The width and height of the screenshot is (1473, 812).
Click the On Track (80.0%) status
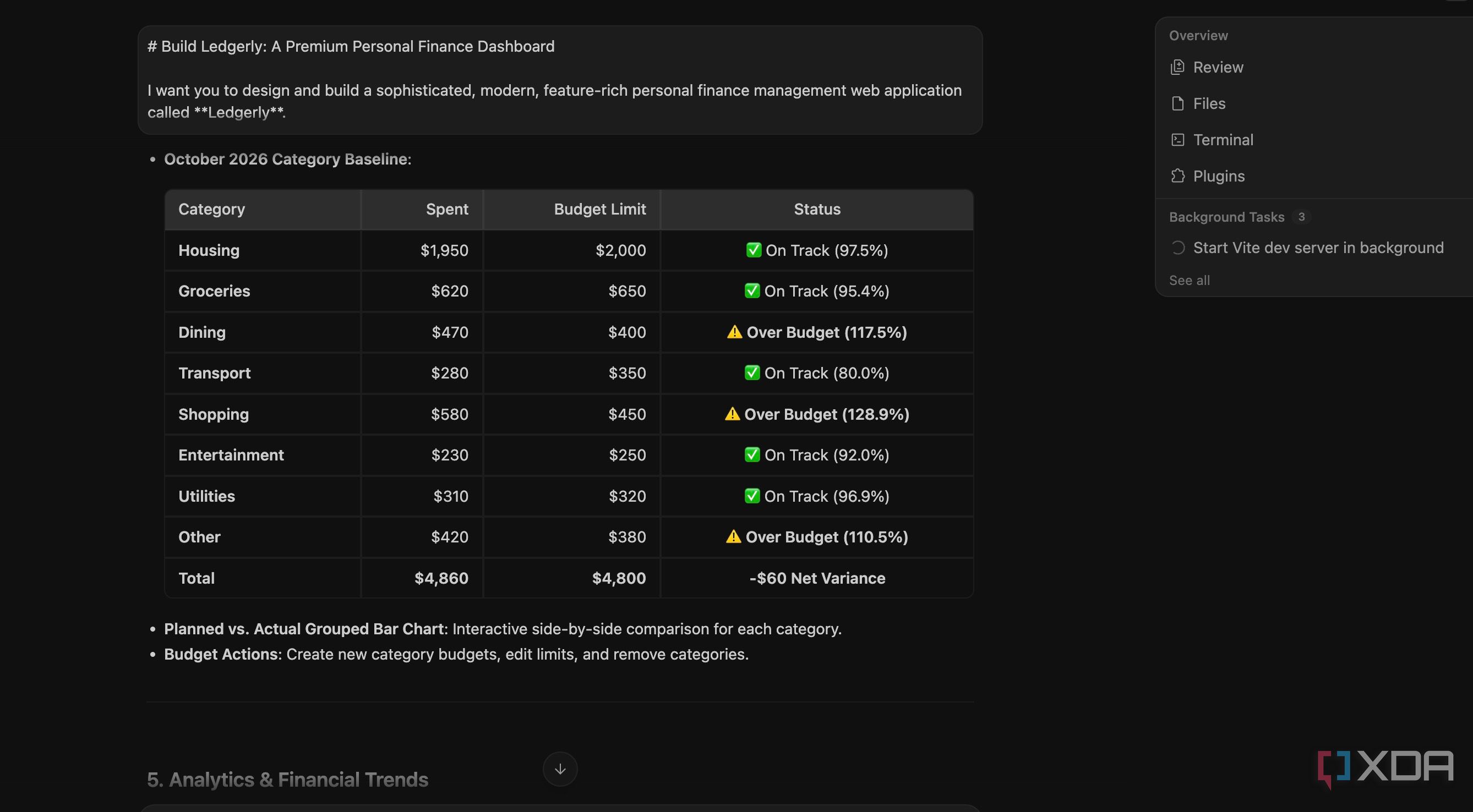click(816, 373)
